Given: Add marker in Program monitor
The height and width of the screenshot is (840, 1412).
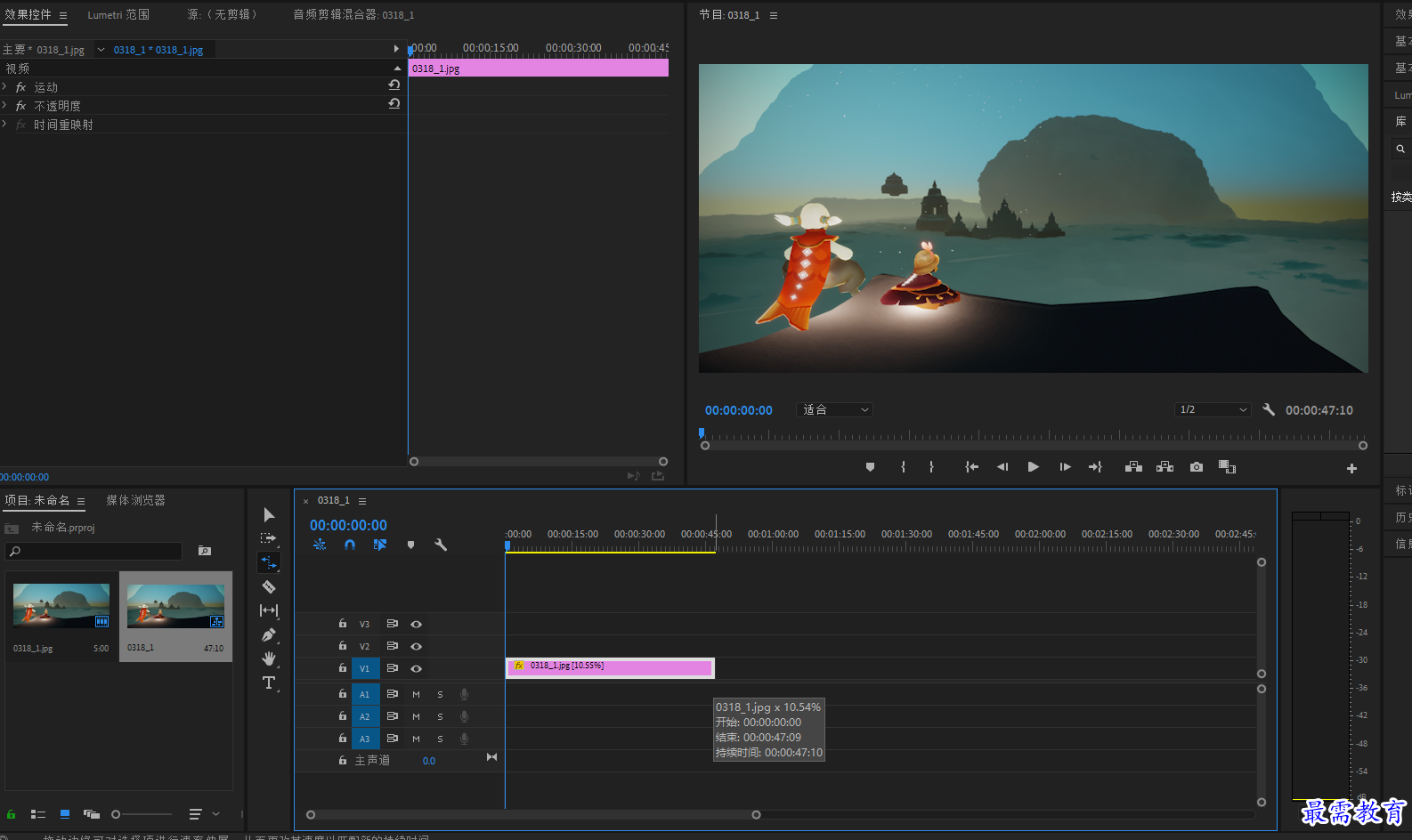Looking at the screenshot, I should click(870, 467).
